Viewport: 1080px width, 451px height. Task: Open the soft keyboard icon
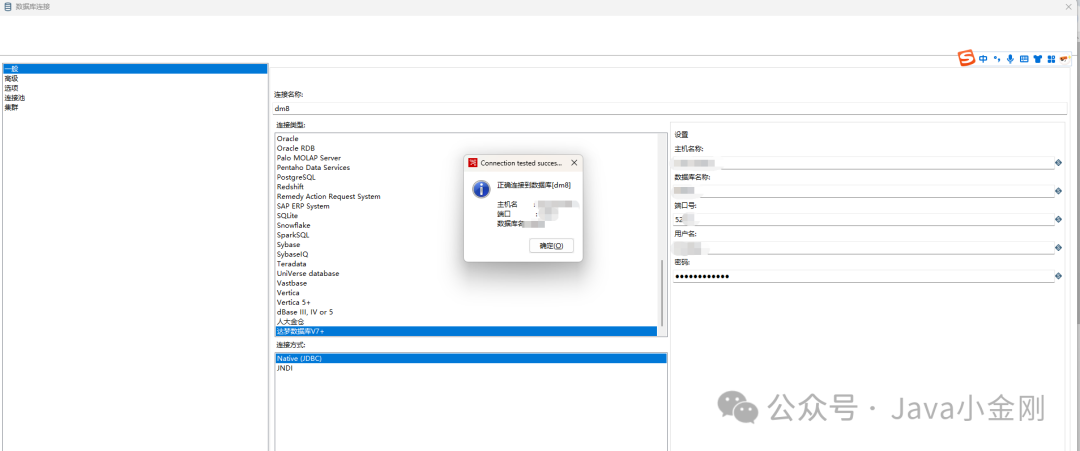click(x=1024, y=59)
